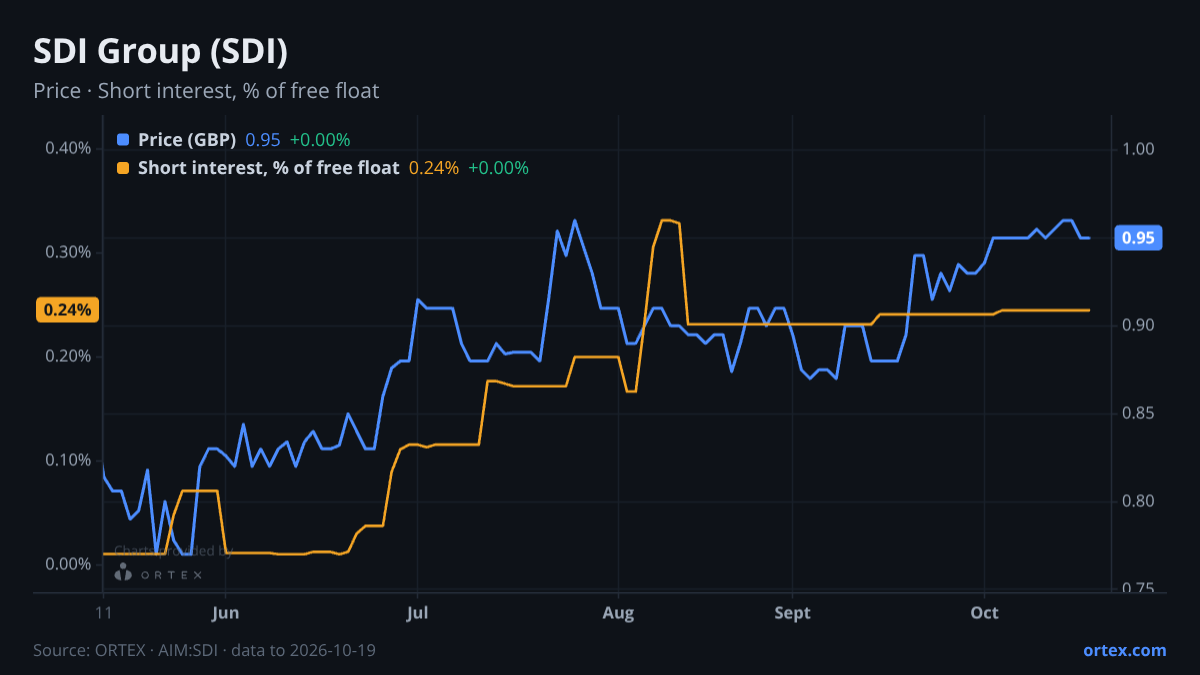Click the +0.00% change next to short interest
Screen dimensions: 1200x675
(x=498, y=168)
